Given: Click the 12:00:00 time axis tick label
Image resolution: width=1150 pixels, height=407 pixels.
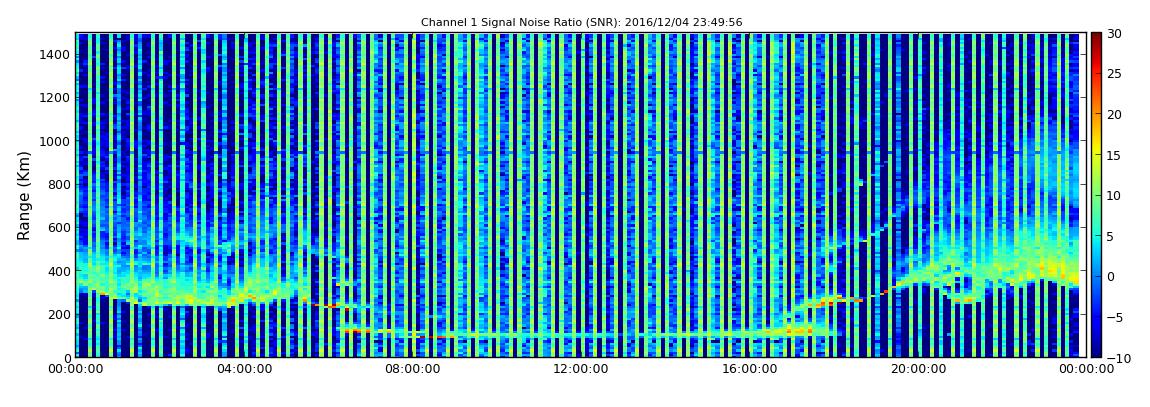Looking at the screenshot, I should pyautogui.click(x=580, y=370).
